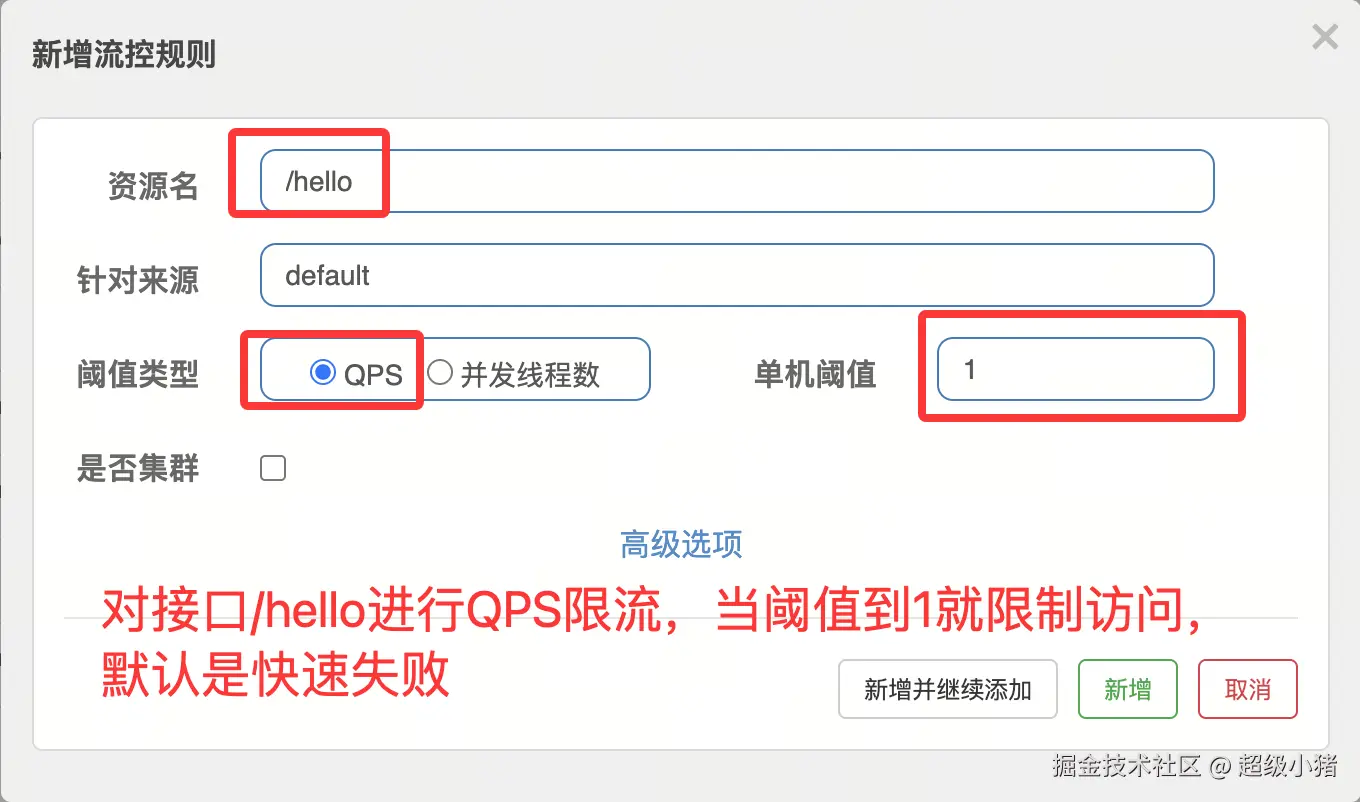Click the 是否集群 label text

tap(138, 468)
